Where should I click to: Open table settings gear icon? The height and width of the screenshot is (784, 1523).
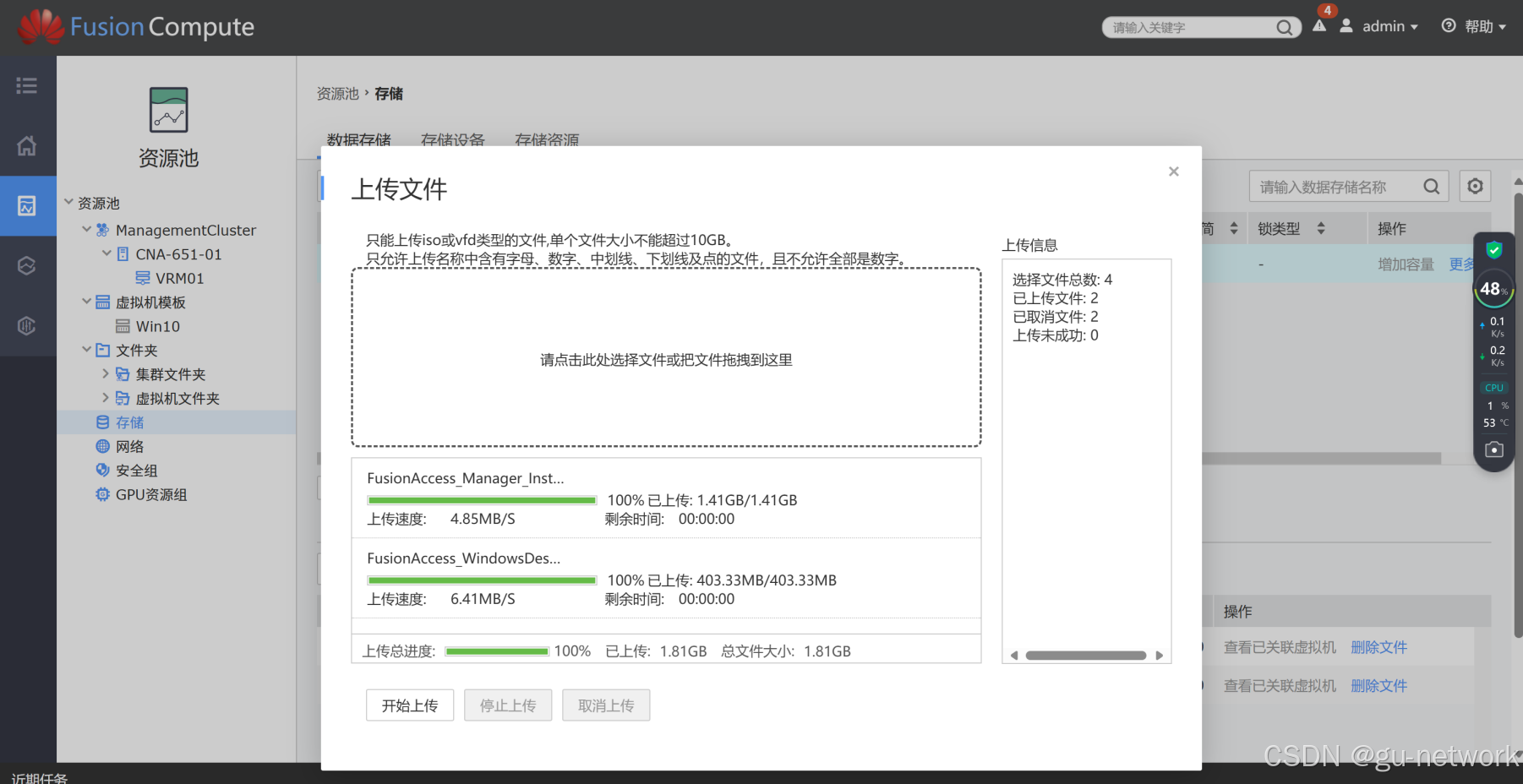1475,186
